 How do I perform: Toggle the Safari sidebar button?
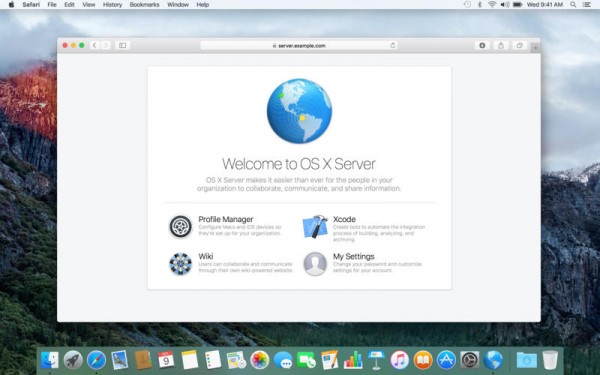(x=122, y=45)
